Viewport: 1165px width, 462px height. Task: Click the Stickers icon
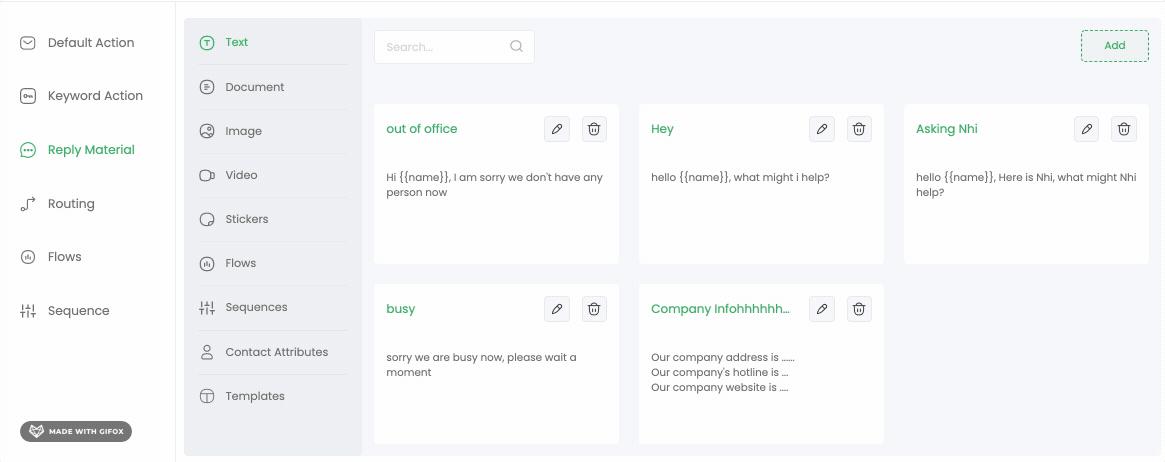(x=207, y=220)
